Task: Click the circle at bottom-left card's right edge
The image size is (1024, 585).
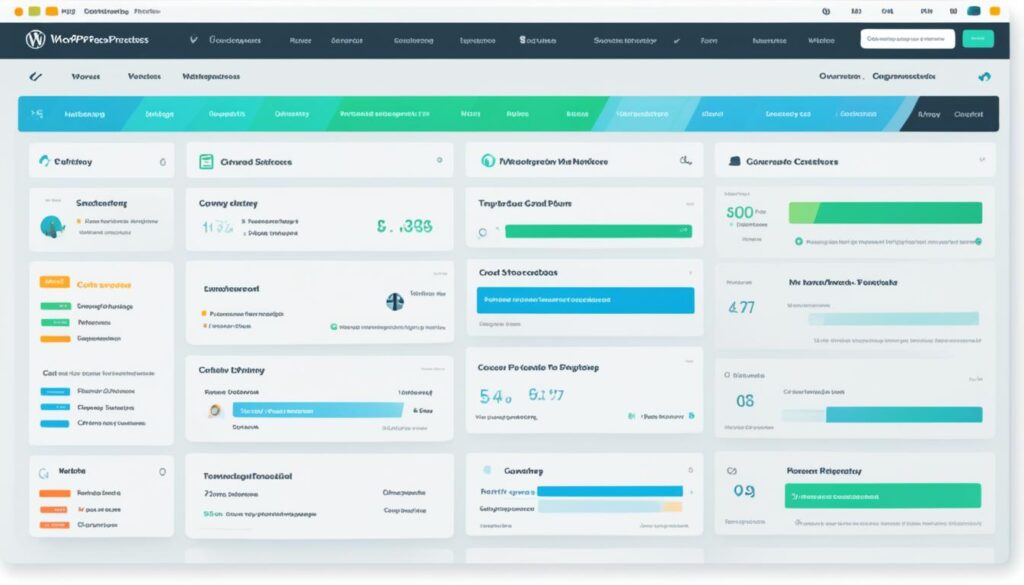Action: [x=163, y=471]
